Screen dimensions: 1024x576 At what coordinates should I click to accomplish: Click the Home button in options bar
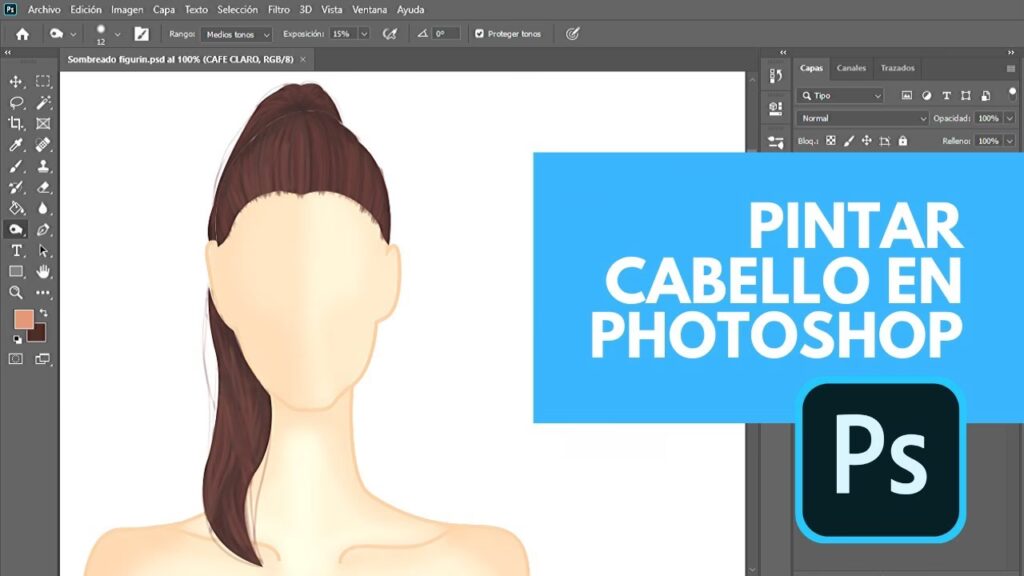click(x=22, y=33)
